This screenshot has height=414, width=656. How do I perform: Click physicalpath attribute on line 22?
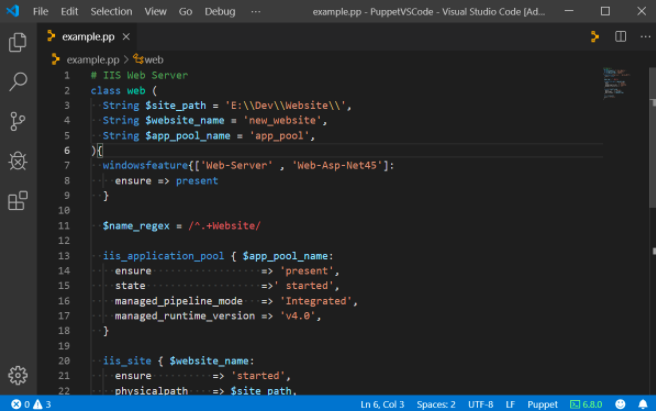pos(151,391)
